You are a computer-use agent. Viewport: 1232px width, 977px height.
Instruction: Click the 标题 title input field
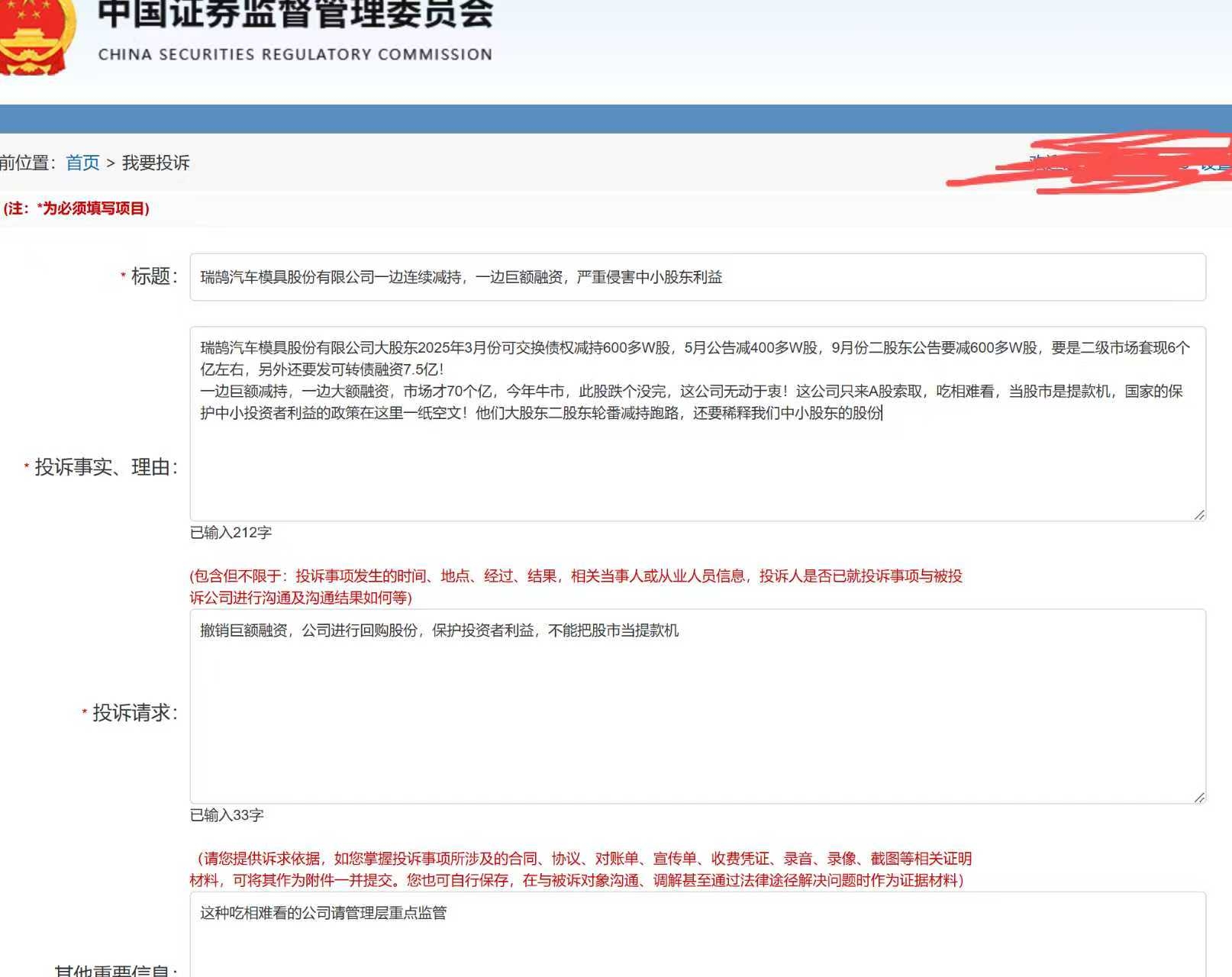pos(698,277)
